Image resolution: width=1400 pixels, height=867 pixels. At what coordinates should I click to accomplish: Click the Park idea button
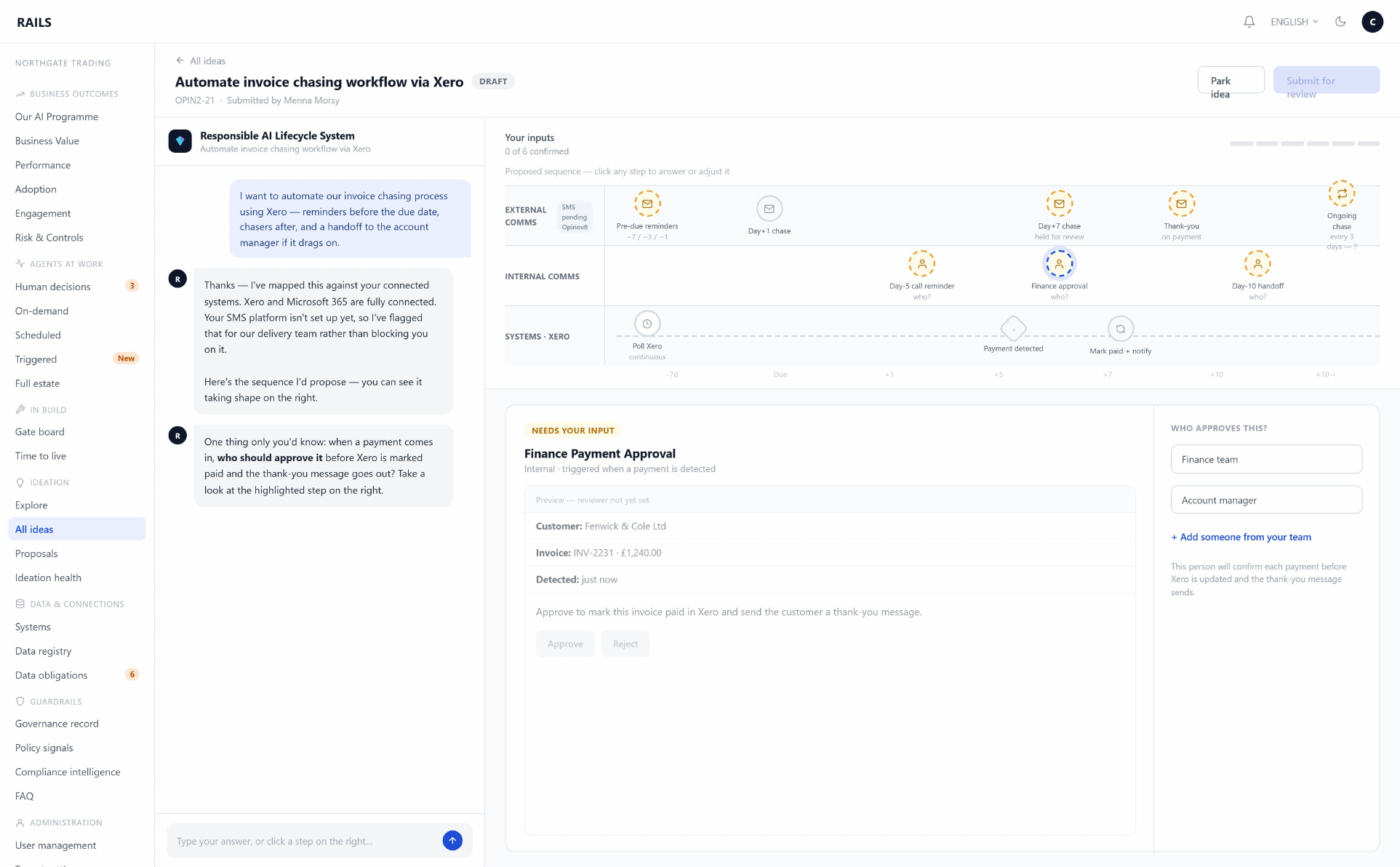[1231, 80]
